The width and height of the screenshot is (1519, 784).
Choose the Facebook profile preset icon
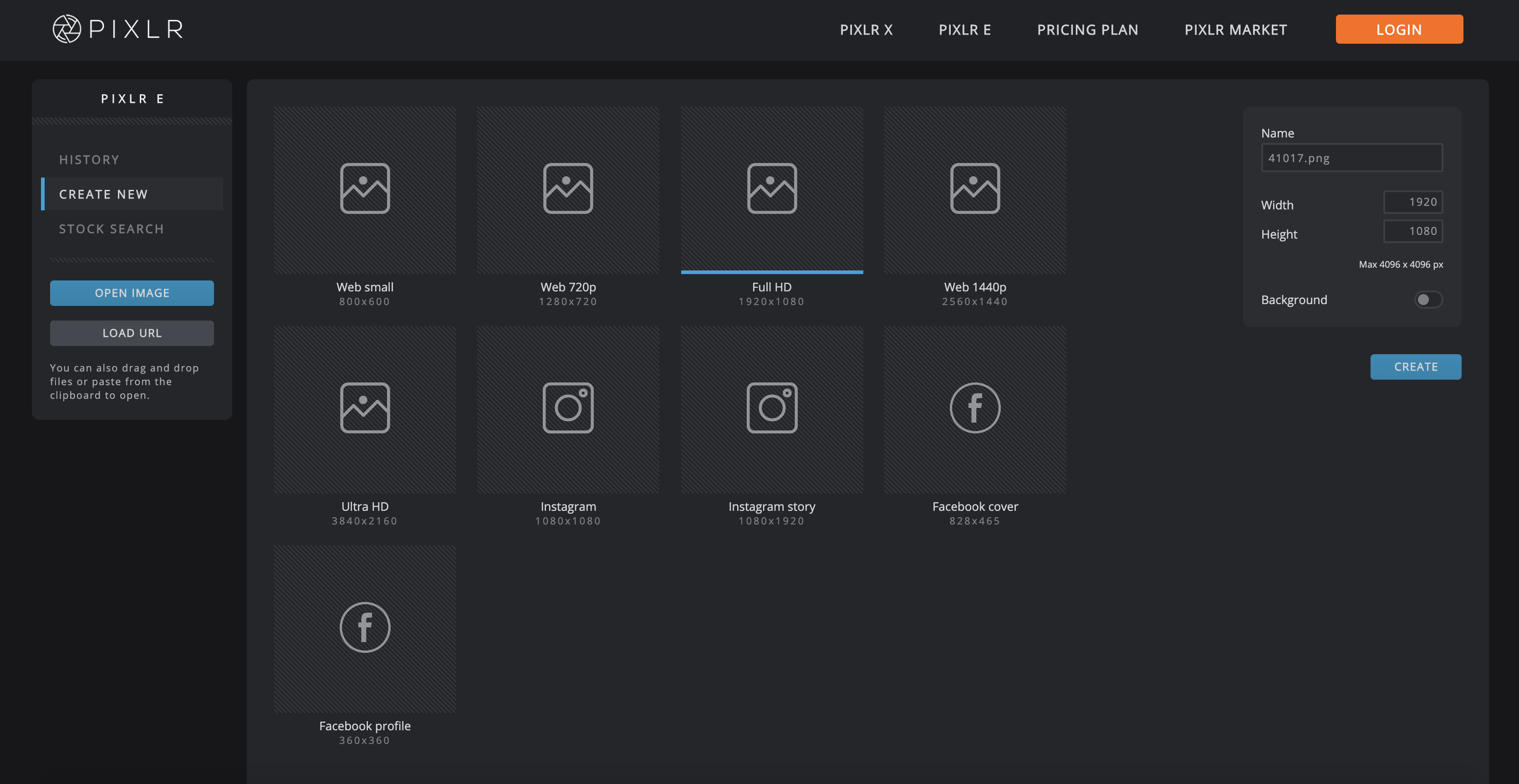point(364,627)
